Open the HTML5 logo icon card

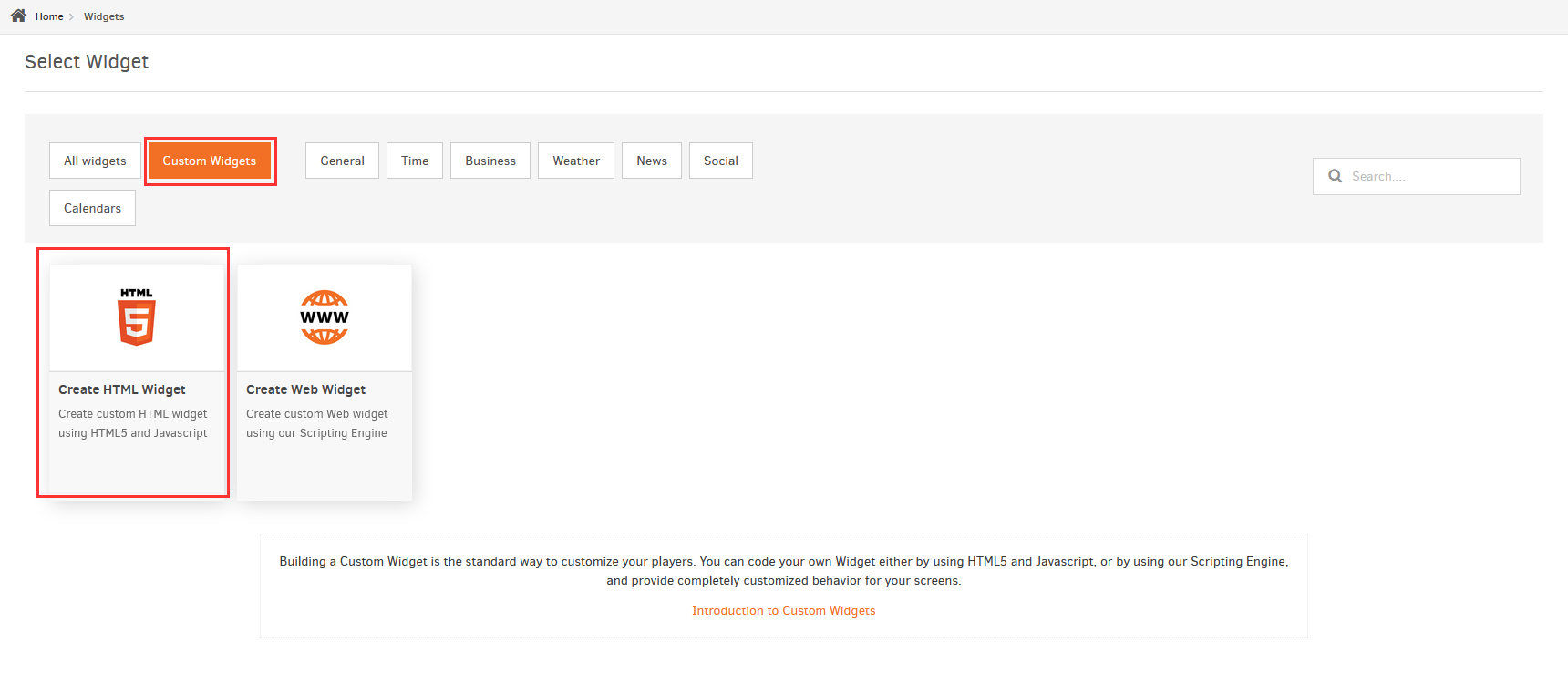pos(137,317)
